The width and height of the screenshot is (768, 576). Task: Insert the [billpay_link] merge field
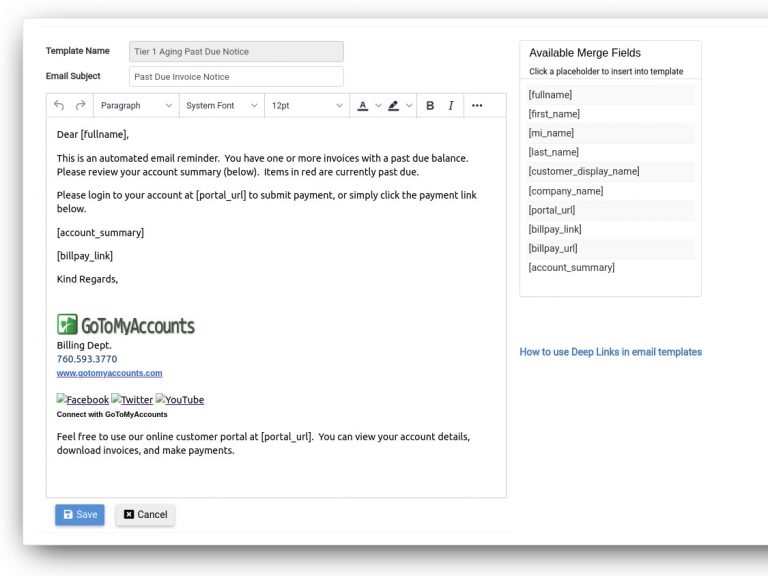tap(554, 229)
